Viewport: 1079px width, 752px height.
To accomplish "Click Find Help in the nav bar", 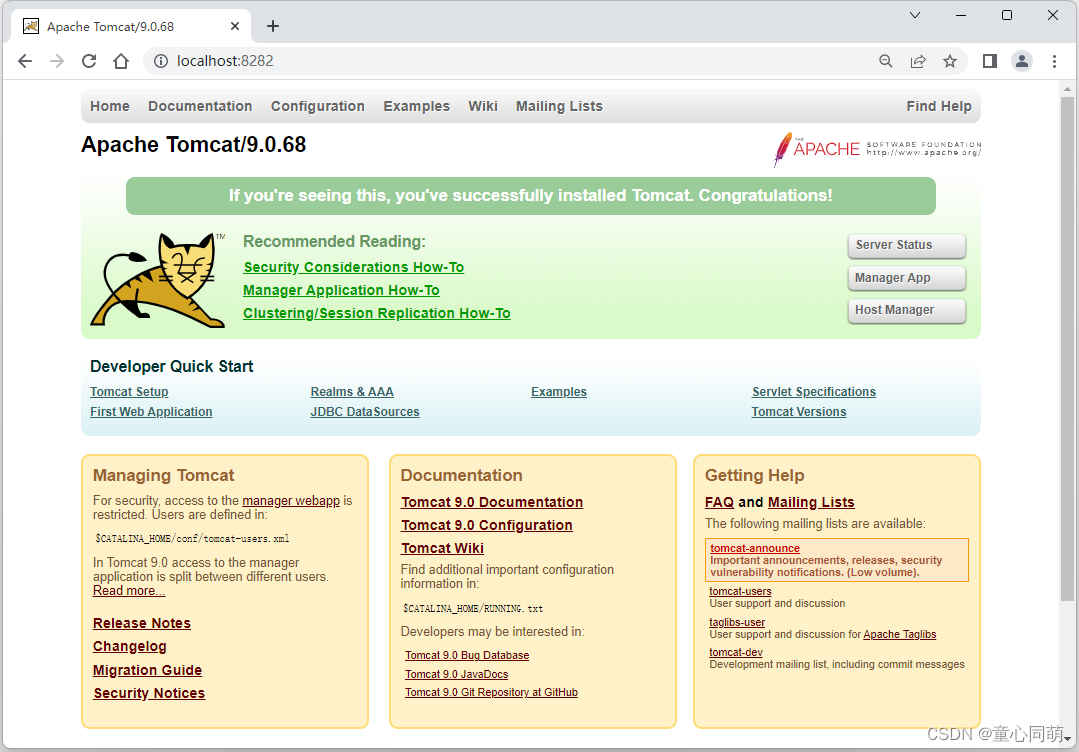I will [x=938, y=106].
